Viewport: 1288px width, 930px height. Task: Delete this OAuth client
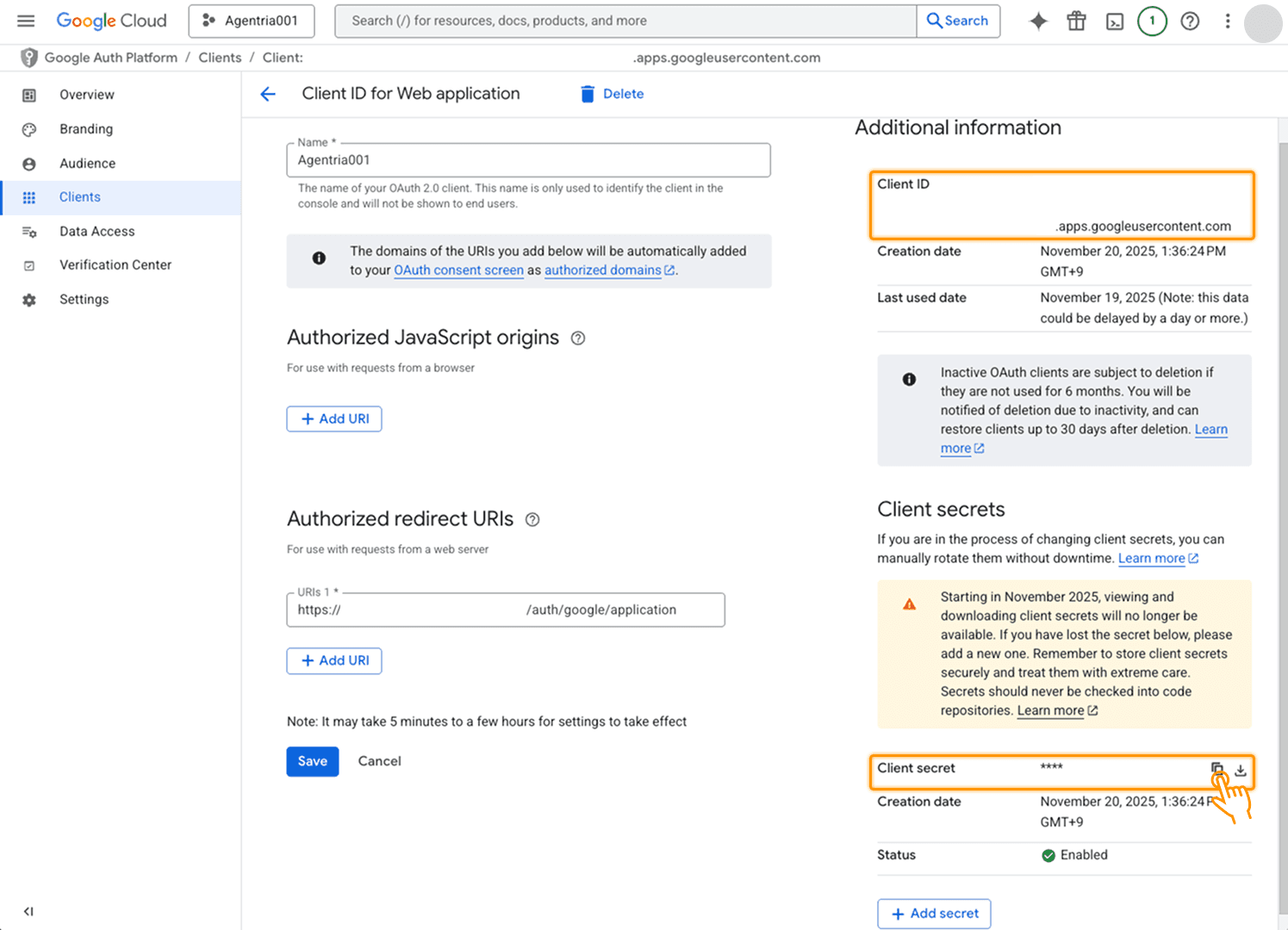pyautogui.click(x=612, y=94)
